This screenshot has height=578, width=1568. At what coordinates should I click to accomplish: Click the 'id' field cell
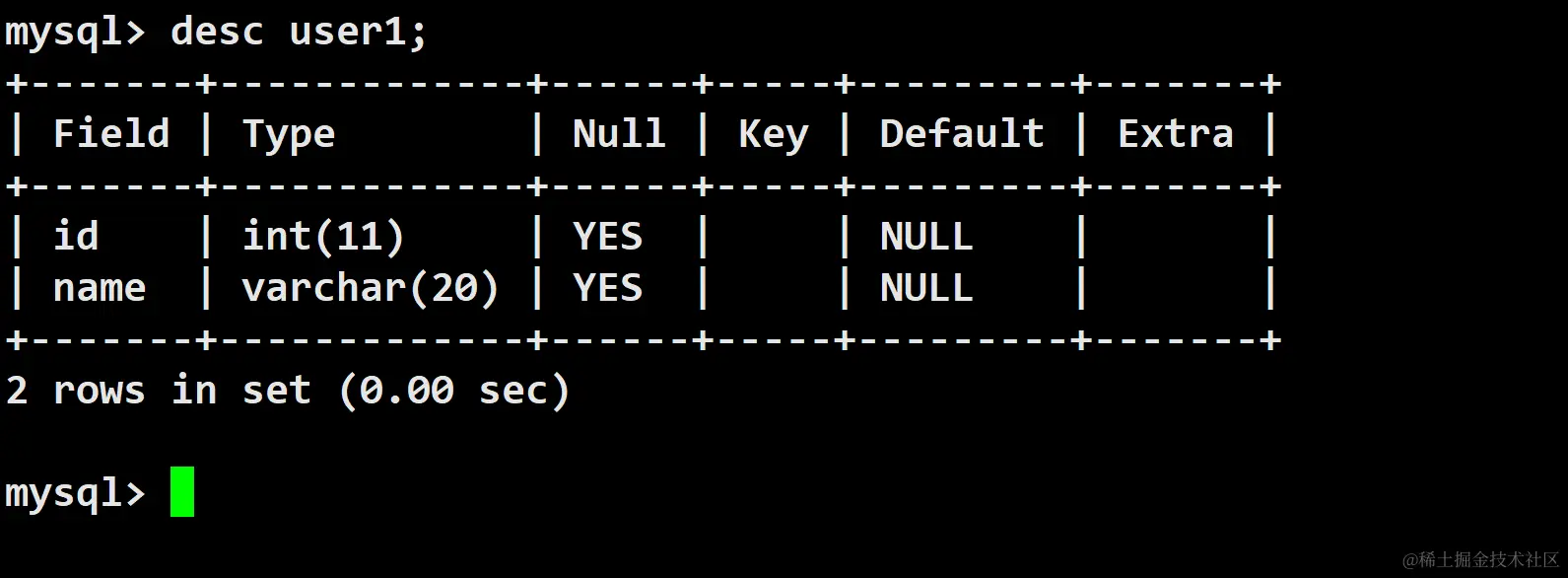pyautogui.click(x=76, y=237)
